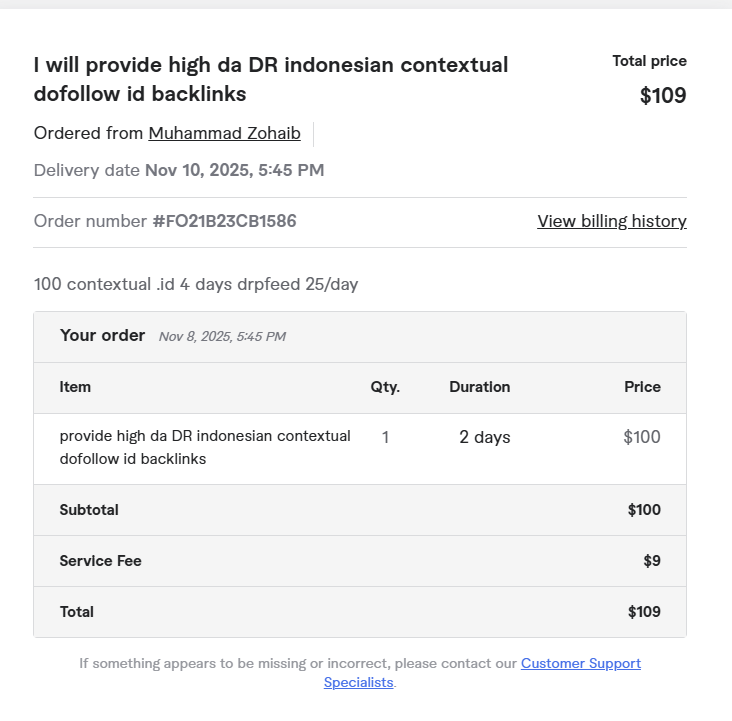Image resolution: width=732 pixels, height=721 pixels.
Task: Select the item description in the order row
Action: 205,447
